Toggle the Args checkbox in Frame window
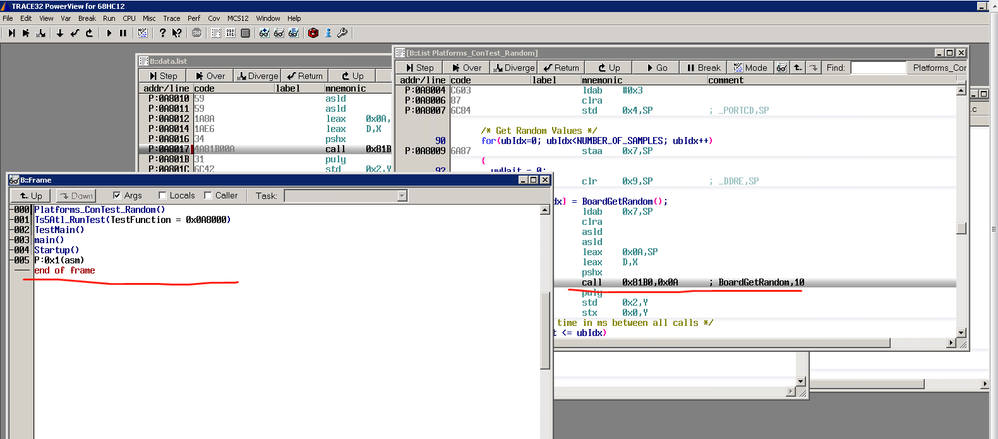The image size is (998, 439). (x=116, y=195)
